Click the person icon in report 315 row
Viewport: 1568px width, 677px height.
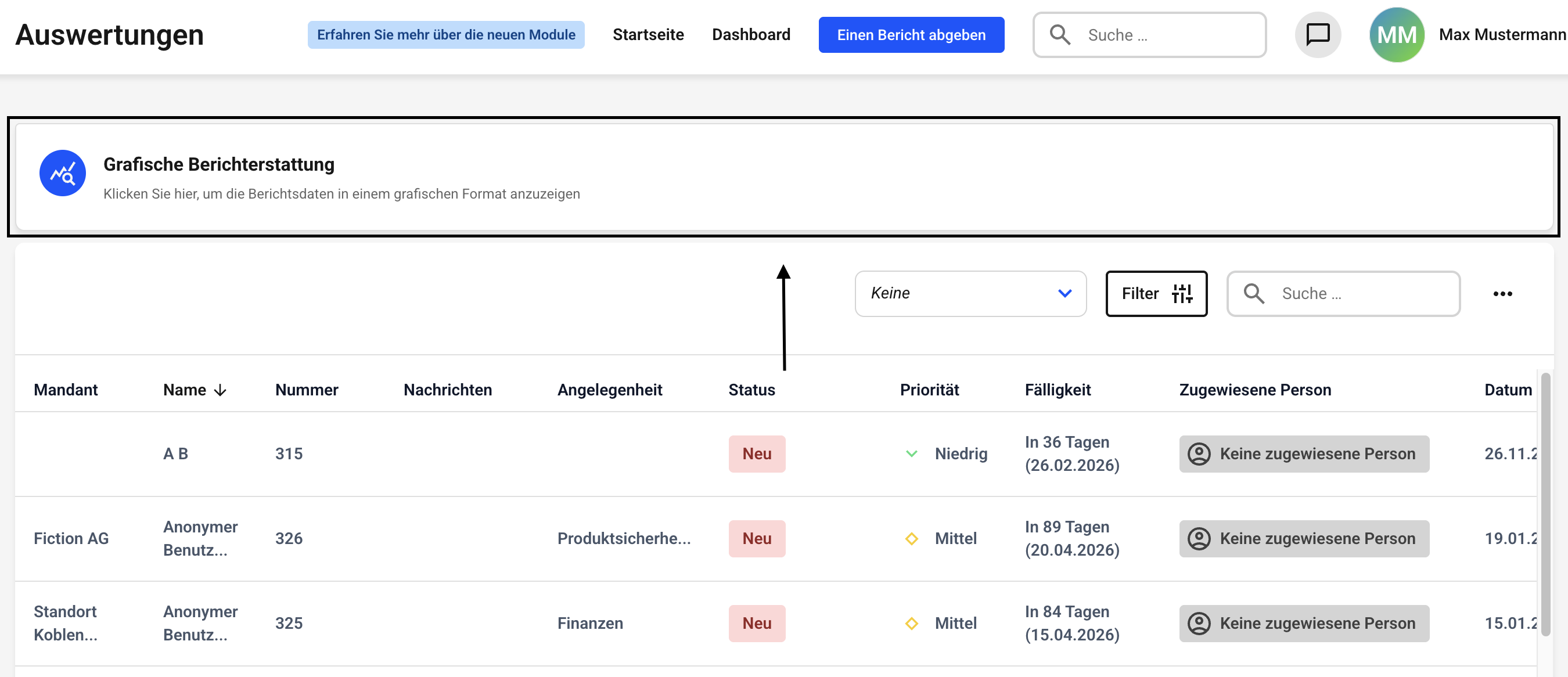(x=1199, y=454)
